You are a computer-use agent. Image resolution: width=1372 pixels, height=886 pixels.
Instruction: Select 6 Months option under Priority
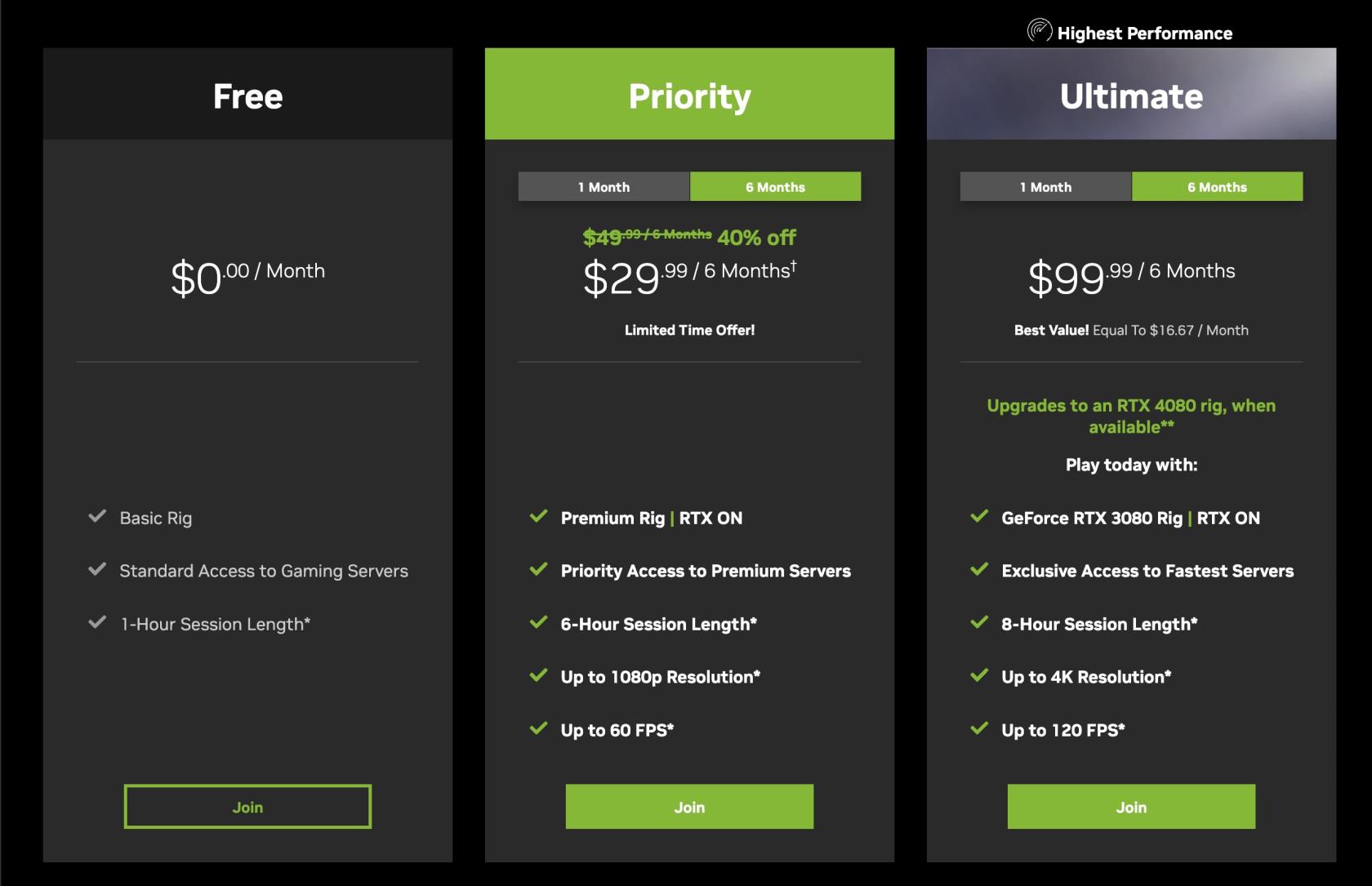click(776, 186)
